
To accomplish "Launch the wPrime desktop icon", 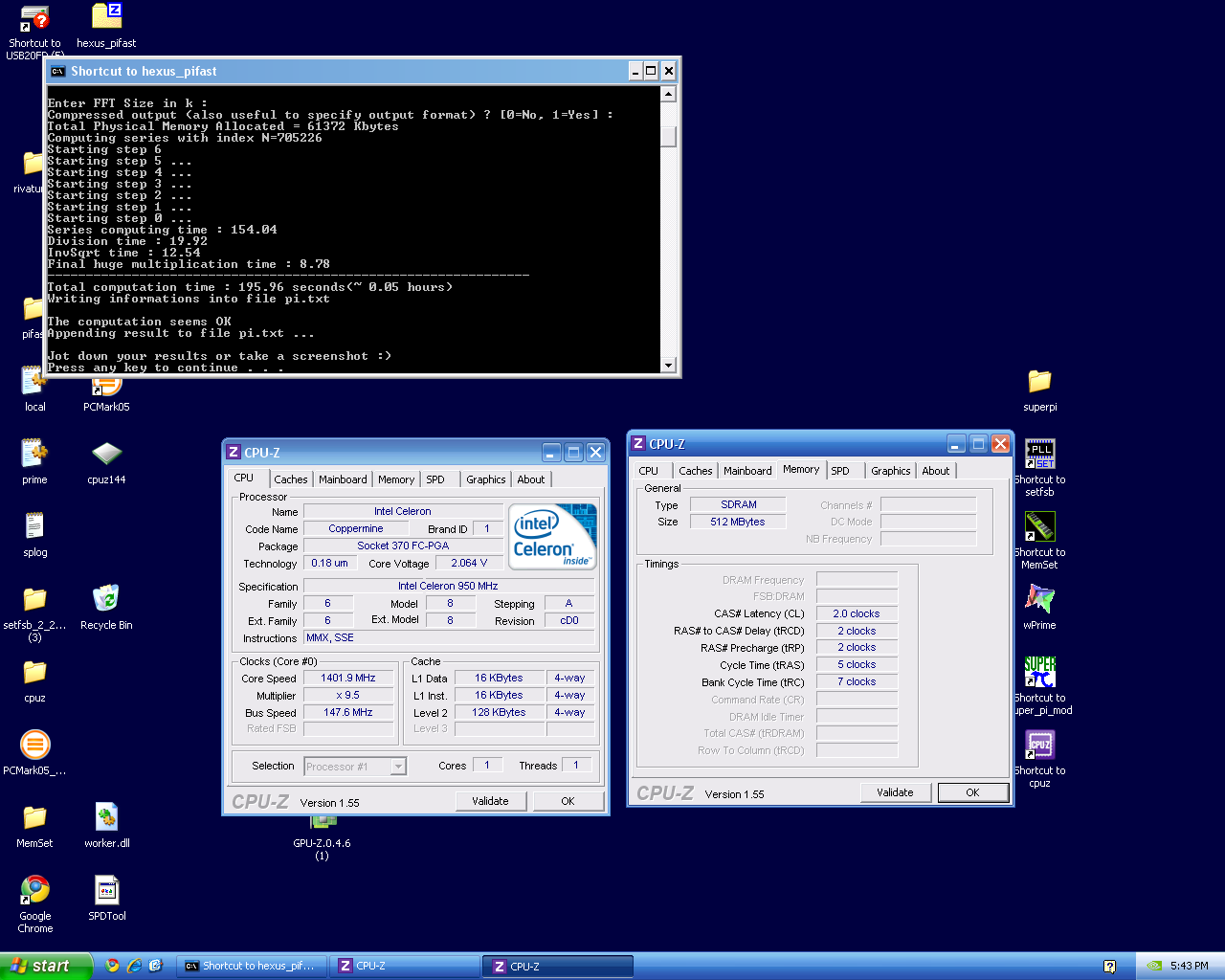I will tap(1040, 598).
